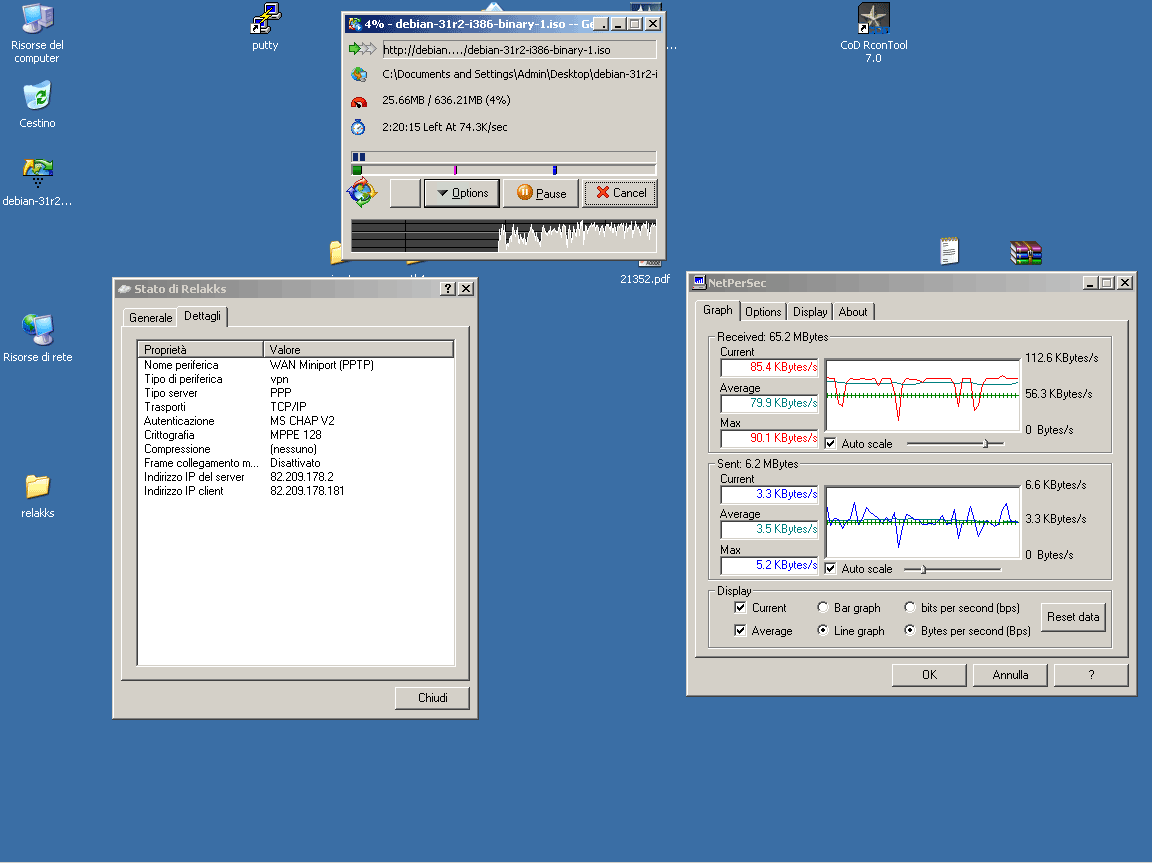Viewport: 1152px width, 864px height.
Task: Toggle the Average display checkbox
Action: point(740,631)
